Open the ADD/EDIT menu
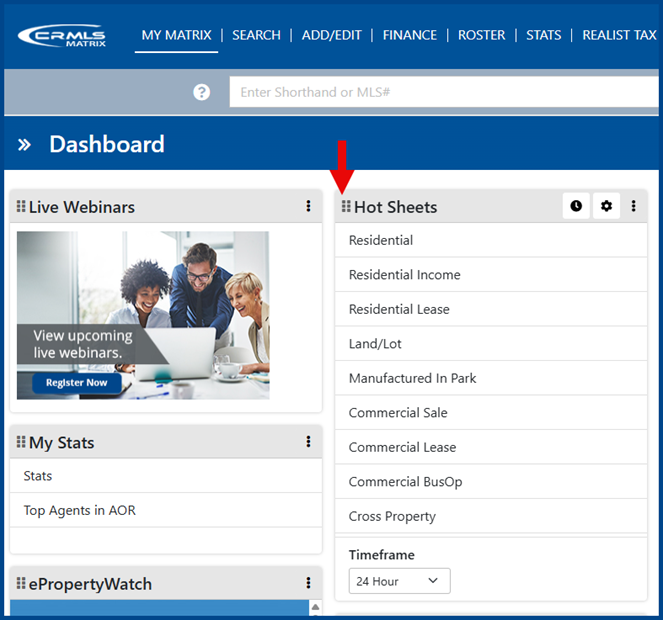Image resolution: width=663 pixels, height=620 pixels. click(332, 35)
